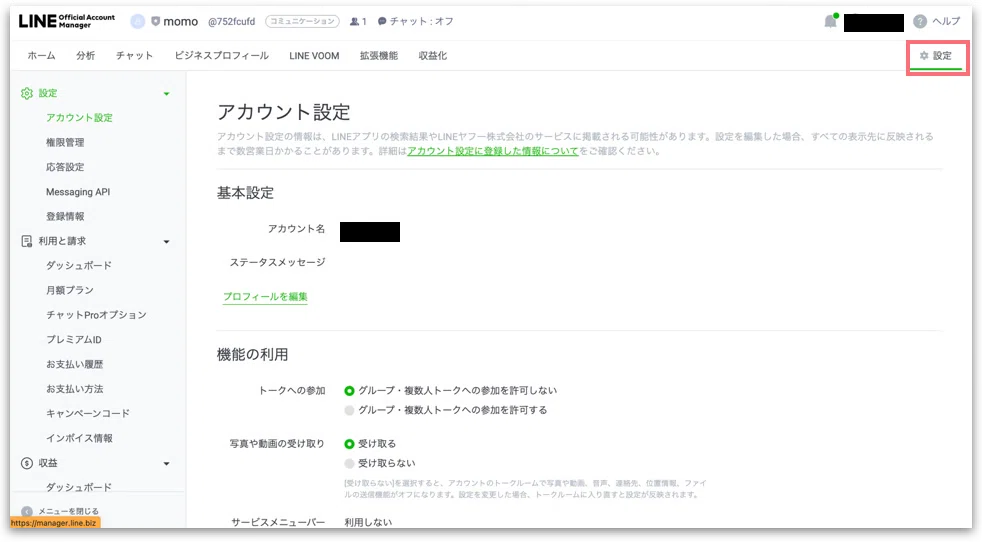This screenshot has height=542, width=982.
Task: Click the 収益 dollar coin icon
Action: click(x=26, y=463)
